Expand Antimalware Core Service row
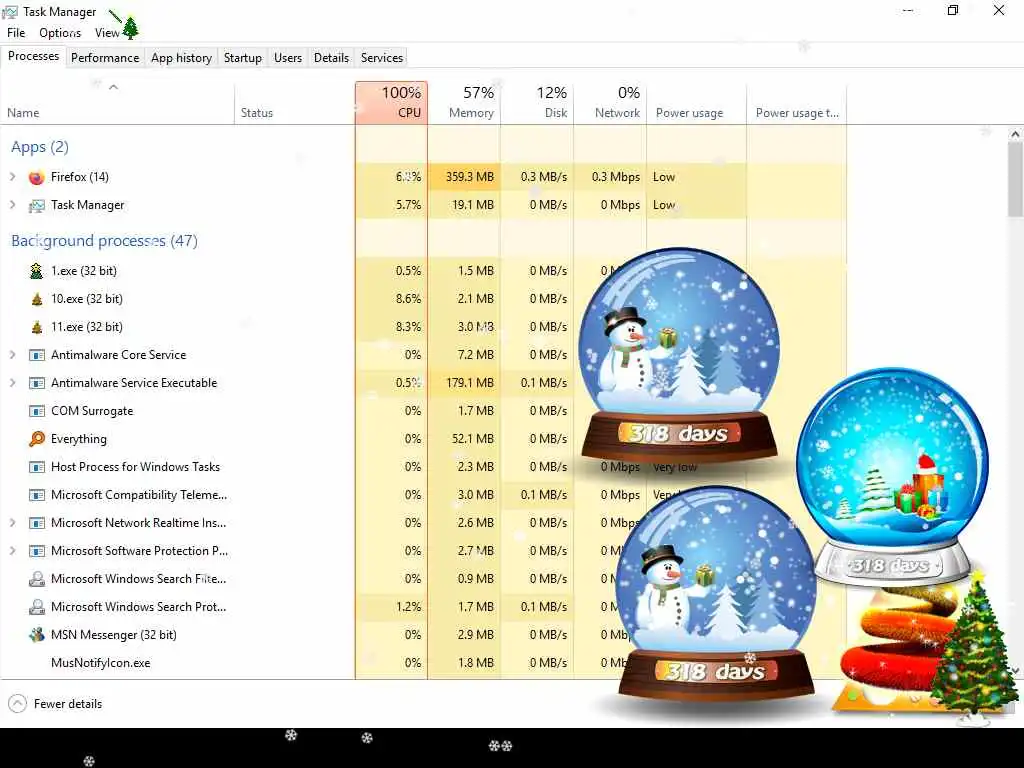The height and width of the screenshot is (768, 1024). tap(12, 355)
